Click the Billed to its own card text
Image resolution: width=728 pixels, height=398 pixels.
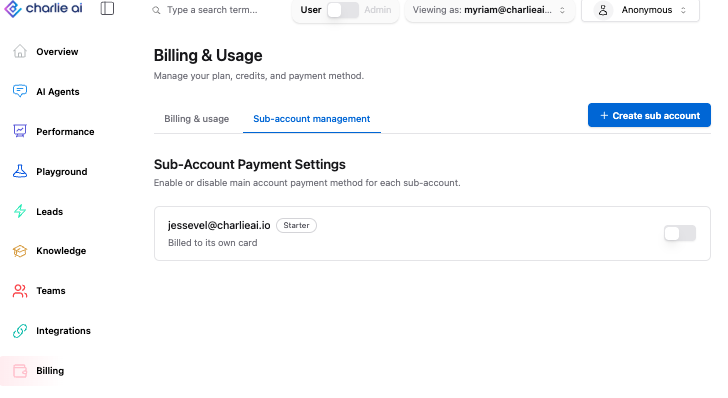click(x=213, y=243)
